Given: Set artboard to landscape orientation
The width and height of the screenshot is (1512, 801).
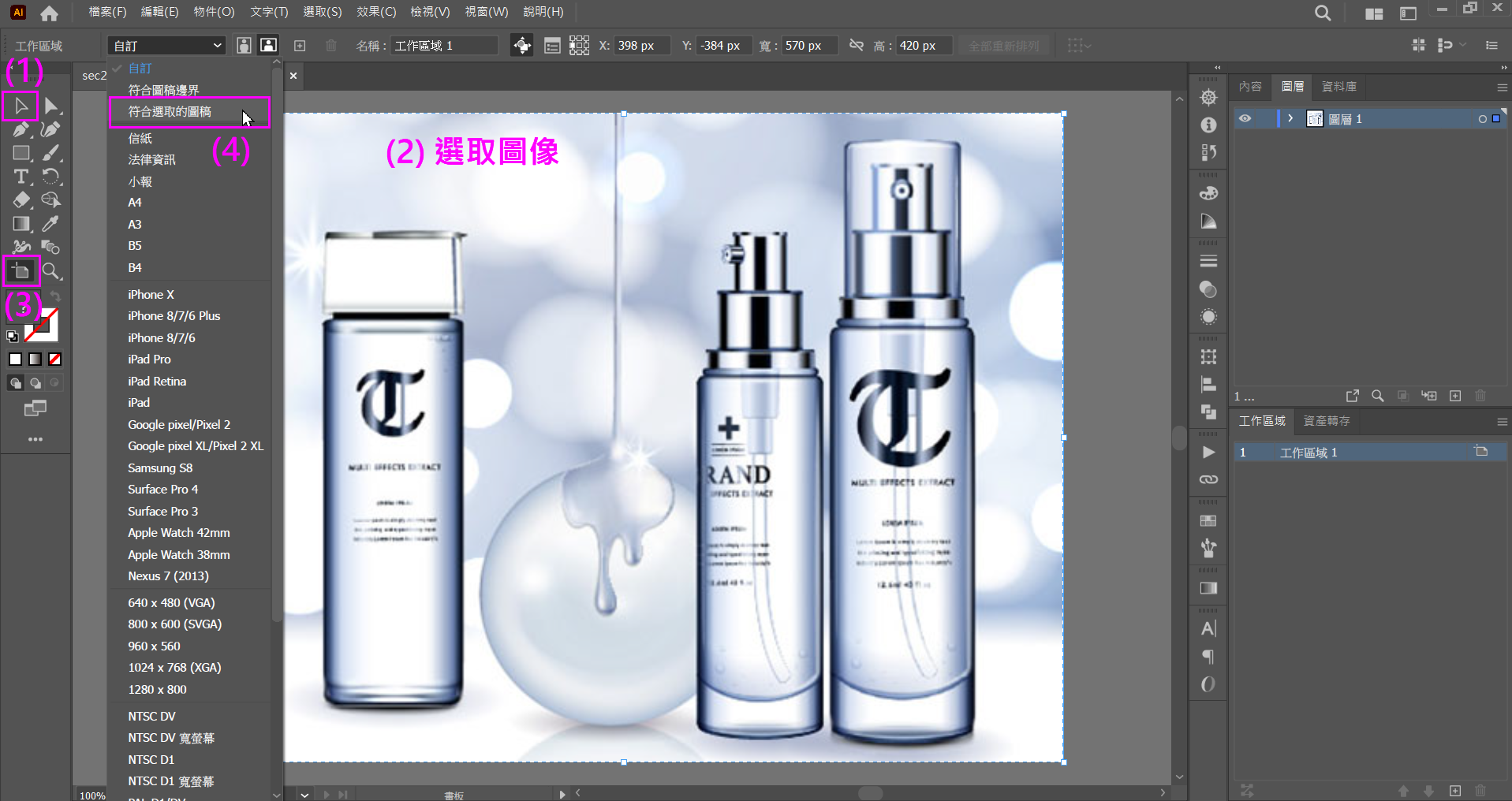Looking at the screenshot, I should point(269,46).
